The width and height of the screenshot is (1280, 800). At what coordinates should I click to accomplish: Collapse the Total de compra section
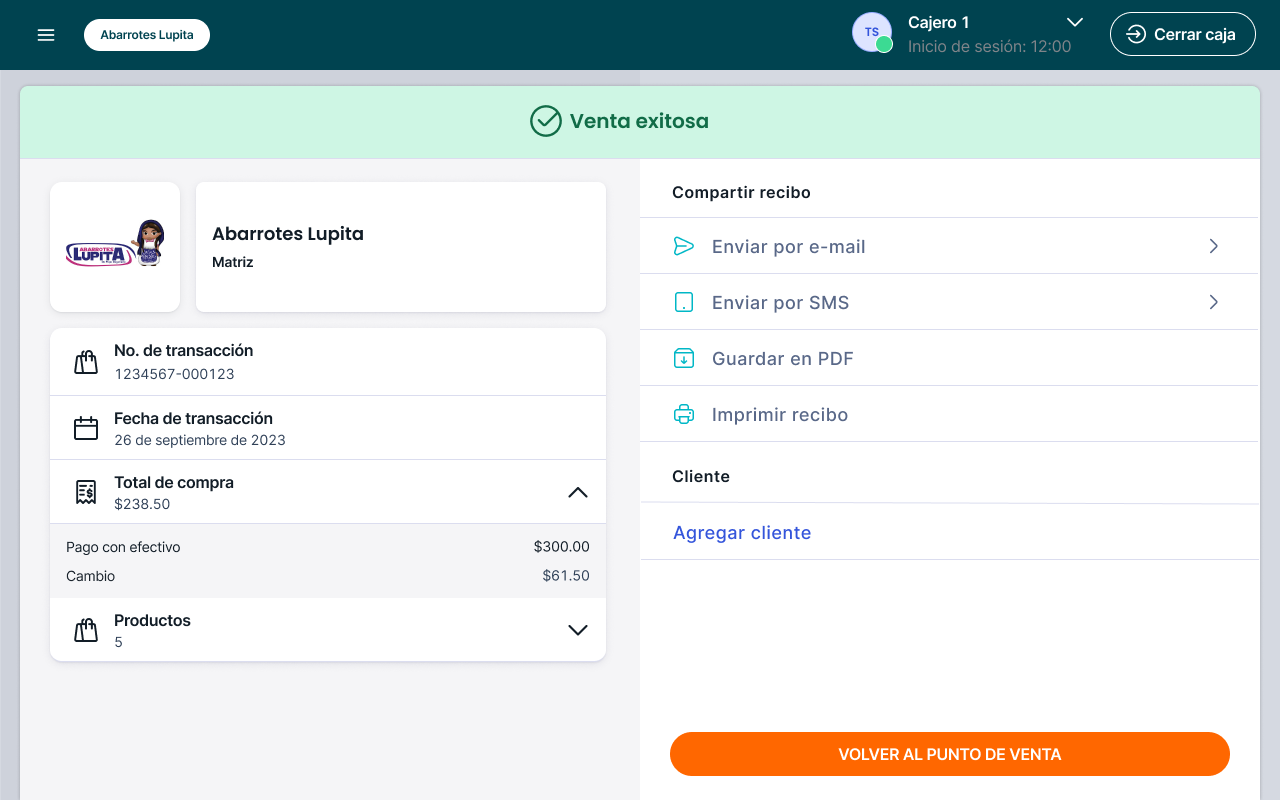coord(578,492)
